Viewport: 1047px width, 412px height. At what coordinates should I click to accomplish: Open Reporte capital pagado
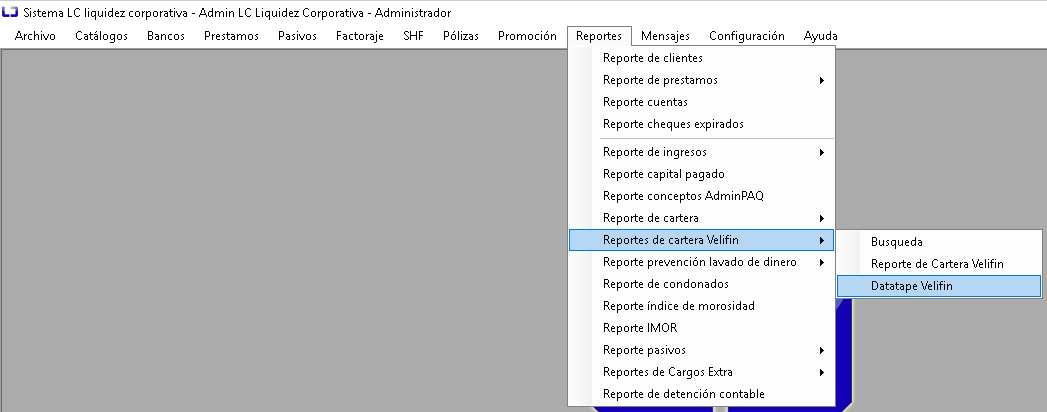point(701,174)
